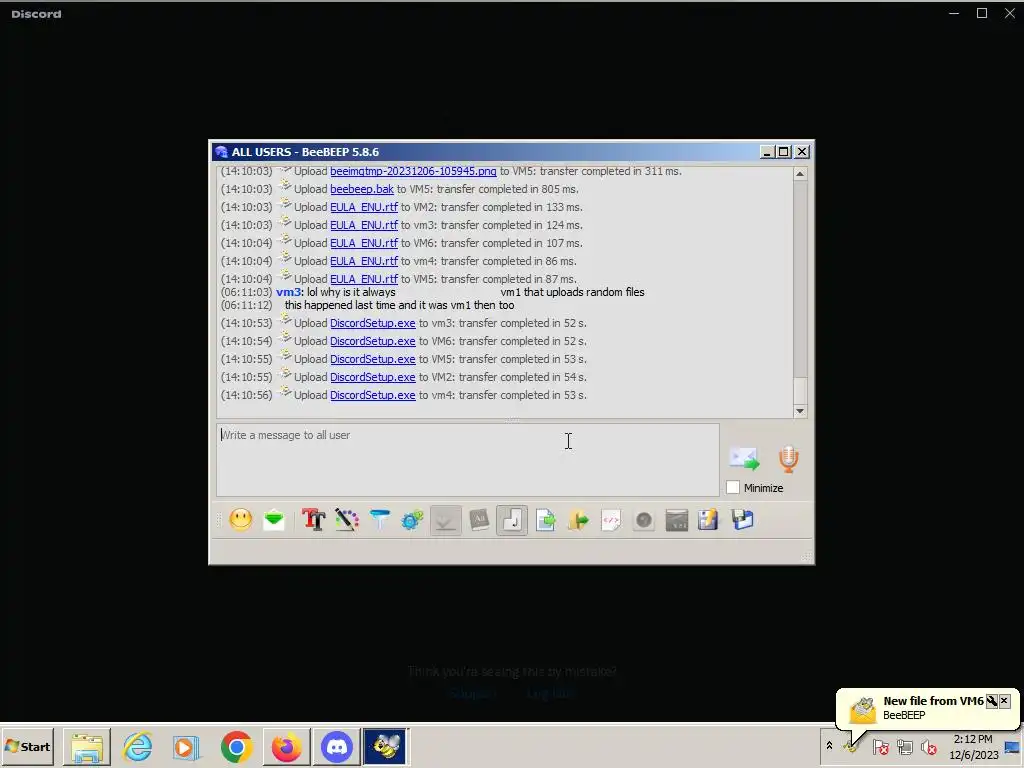
Task: Tick the Minimize checkbox
Action: coord(733,487)
